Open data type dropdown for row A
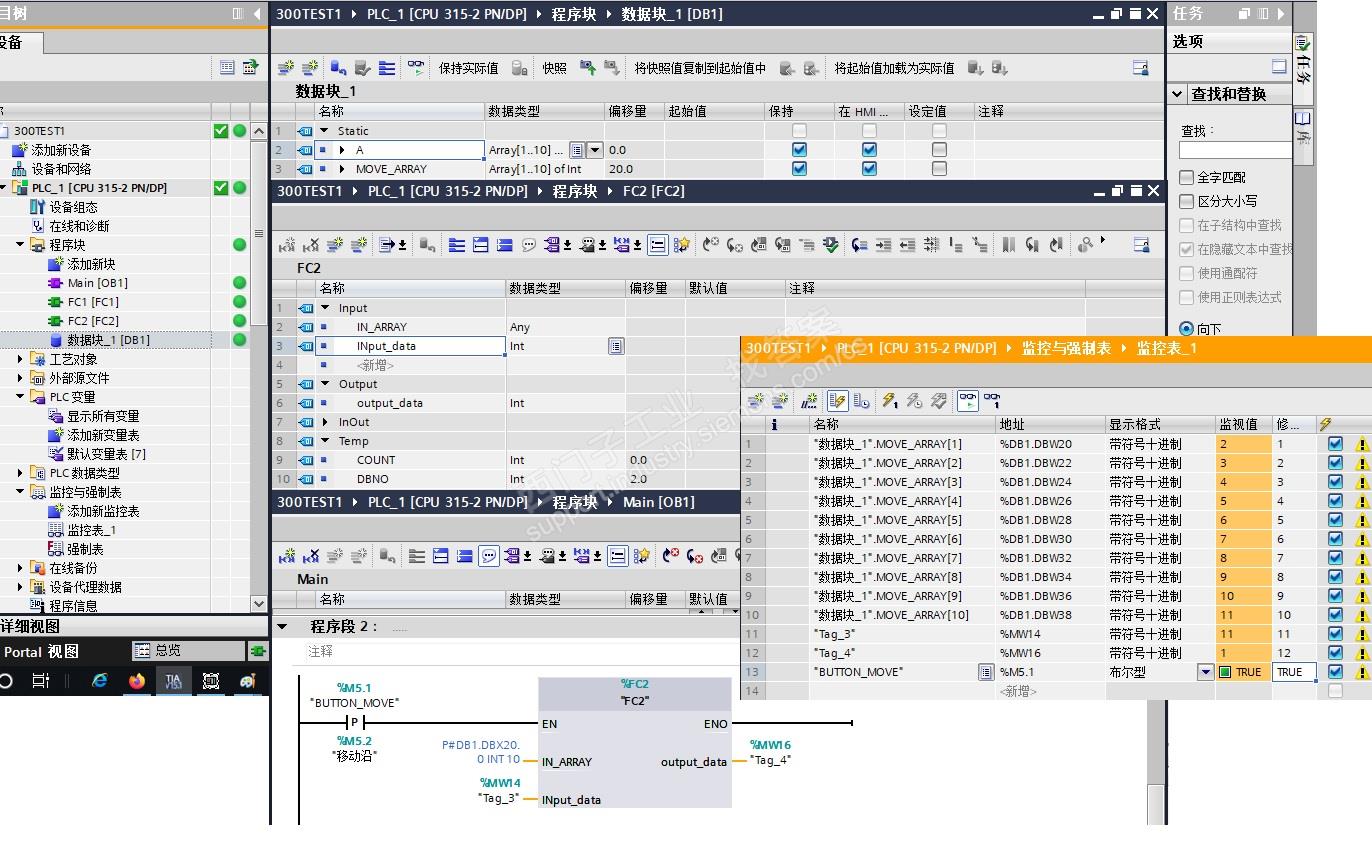Screen dimensions: 1372x846 (x=595, y=150)
